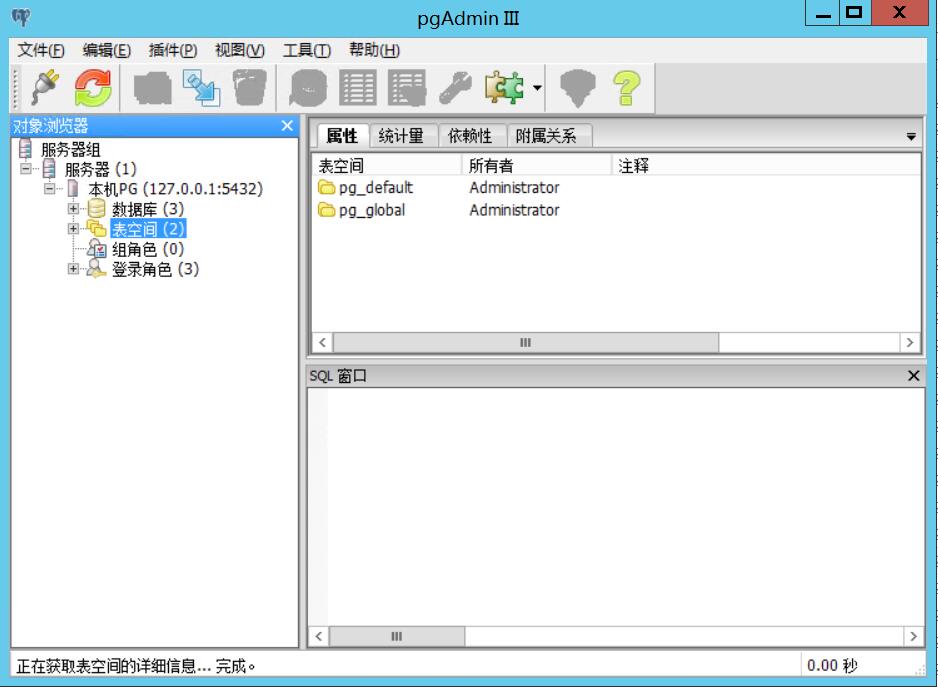The height and width of the screenshot is (687, 938).
Task: Click the 登录角色 login roles icon
Action: tap(96, 269)
